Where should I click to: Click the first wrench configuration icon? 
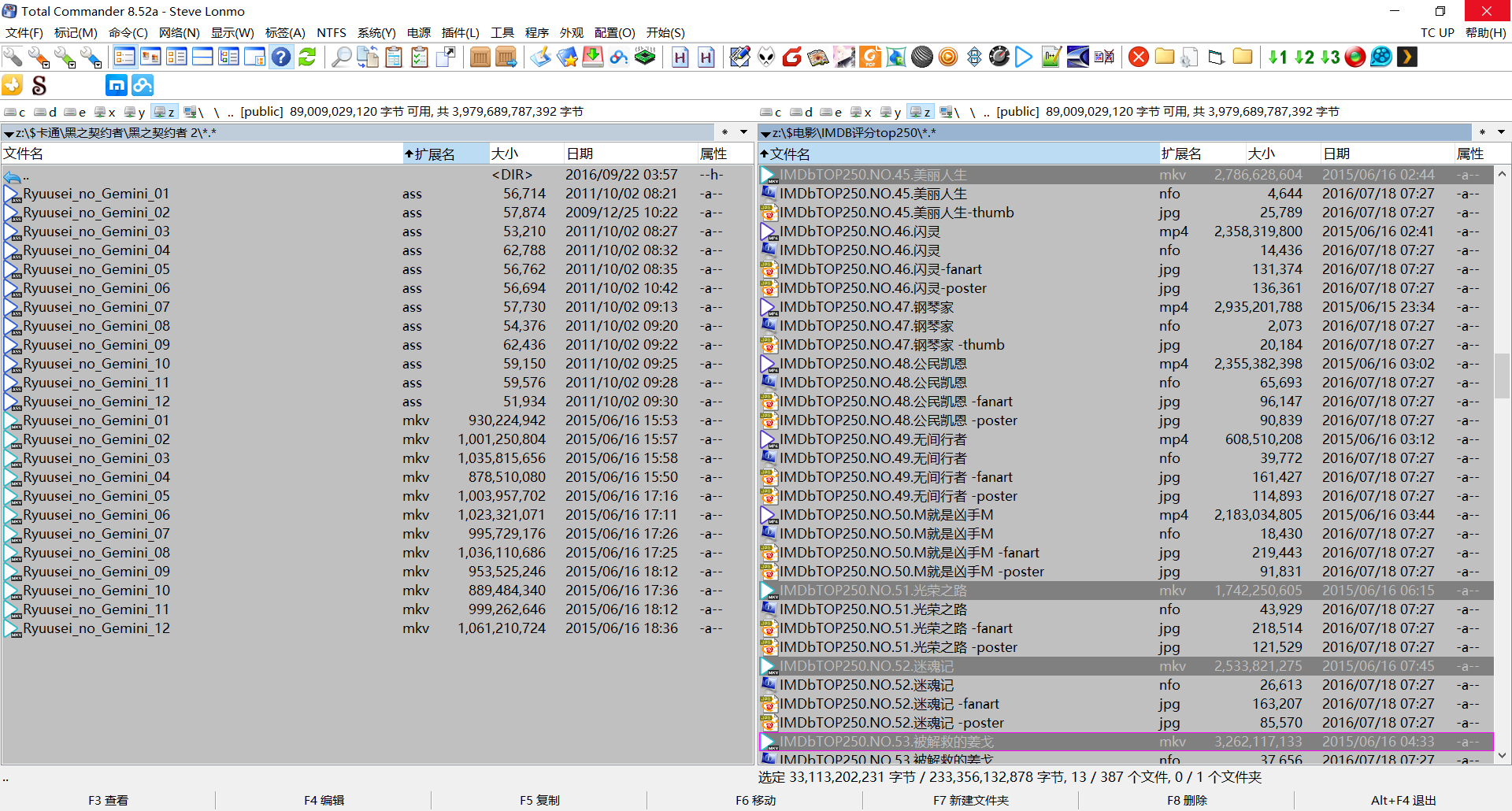point(13,57)
